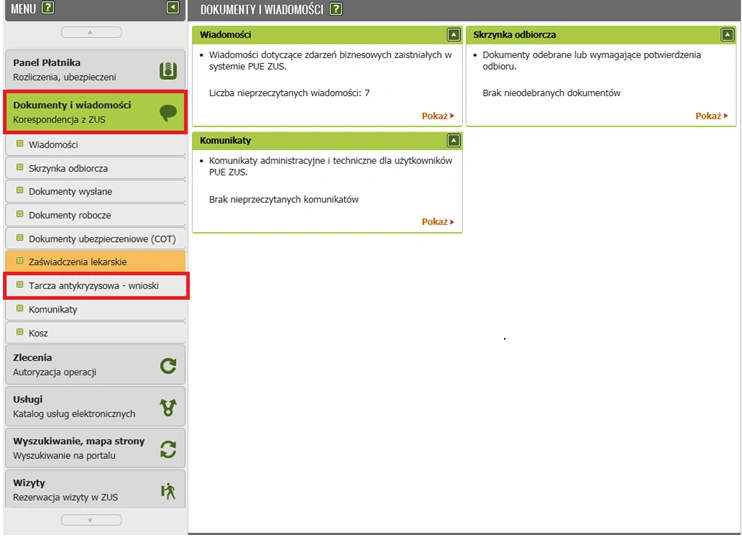Viewport: 742px width, 536px height.
Task: Open Wyszukiwanie, mapa strony section
Action: [95, 448]
